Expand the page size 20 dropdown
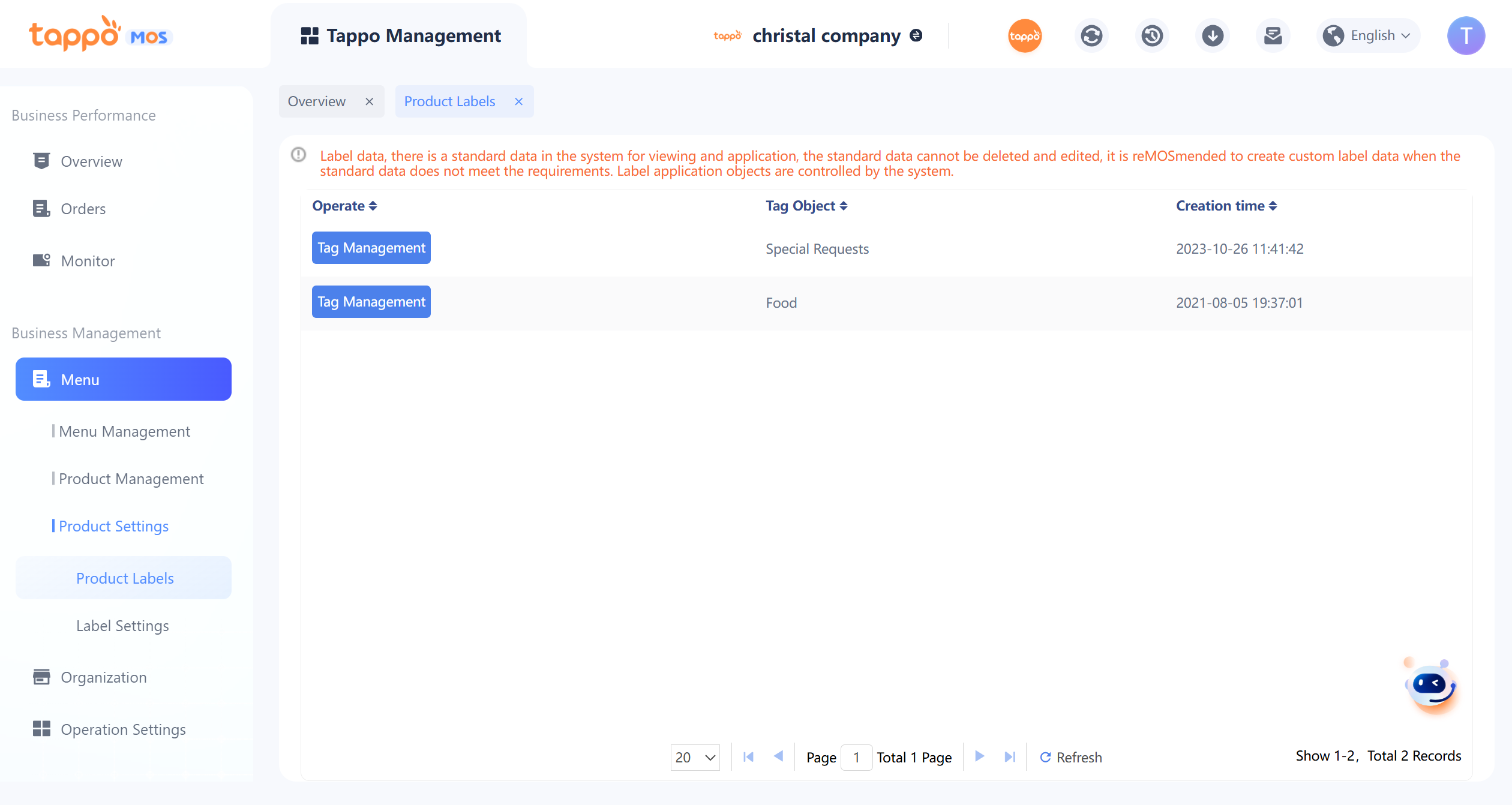1512x805 pixels. click(x=695, y=757)
